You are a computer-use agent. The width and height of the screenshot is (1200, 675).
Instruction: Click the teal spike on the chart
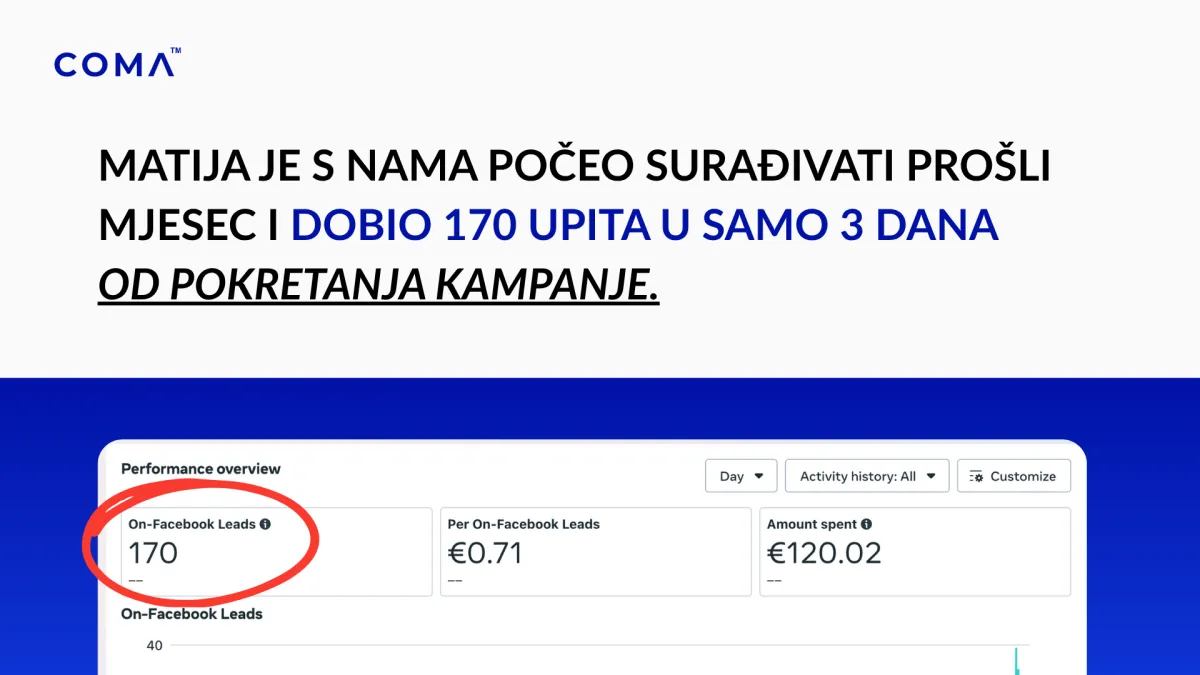[x=1016, y=661]
